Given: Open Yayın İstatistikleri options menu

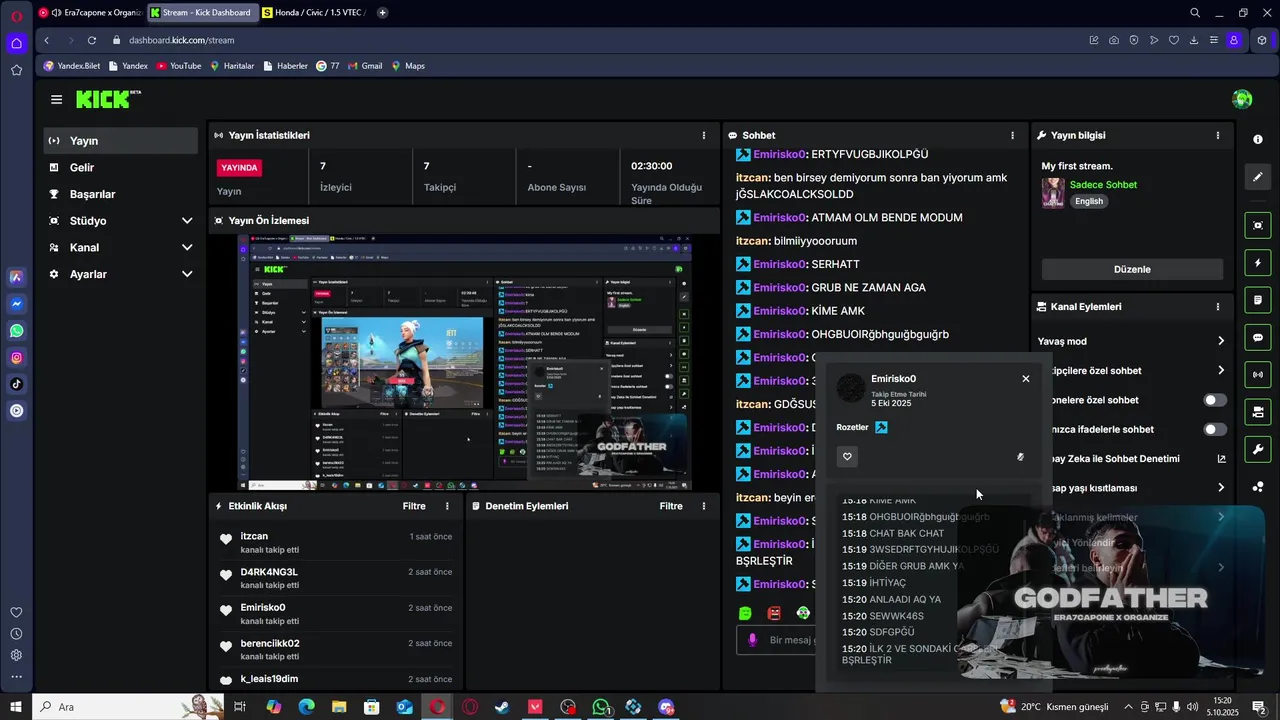Looking at the screenshot, I should [704, 135].
